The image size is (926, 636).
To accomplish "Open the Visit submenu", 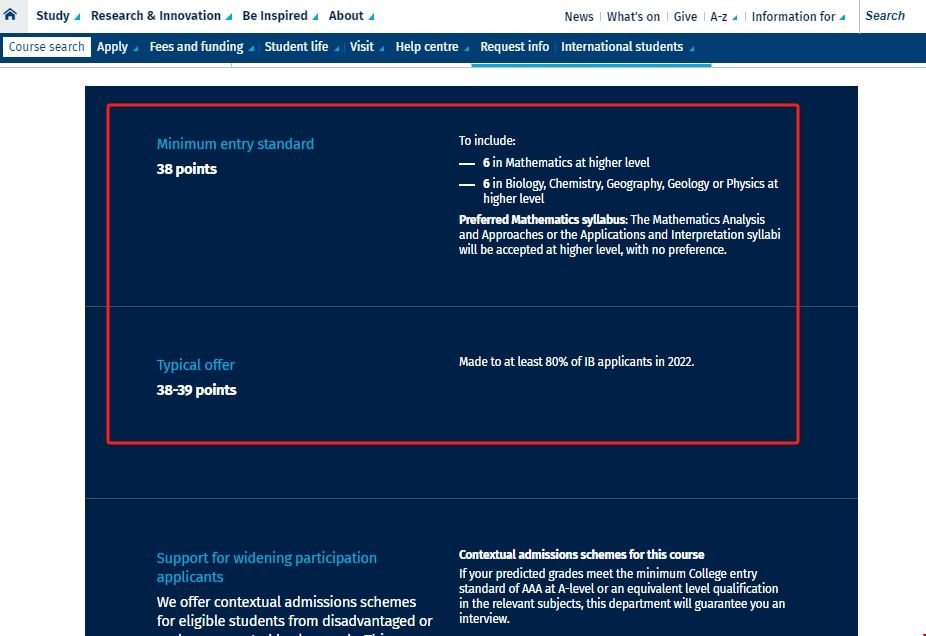I will click(x=366, y=47).
